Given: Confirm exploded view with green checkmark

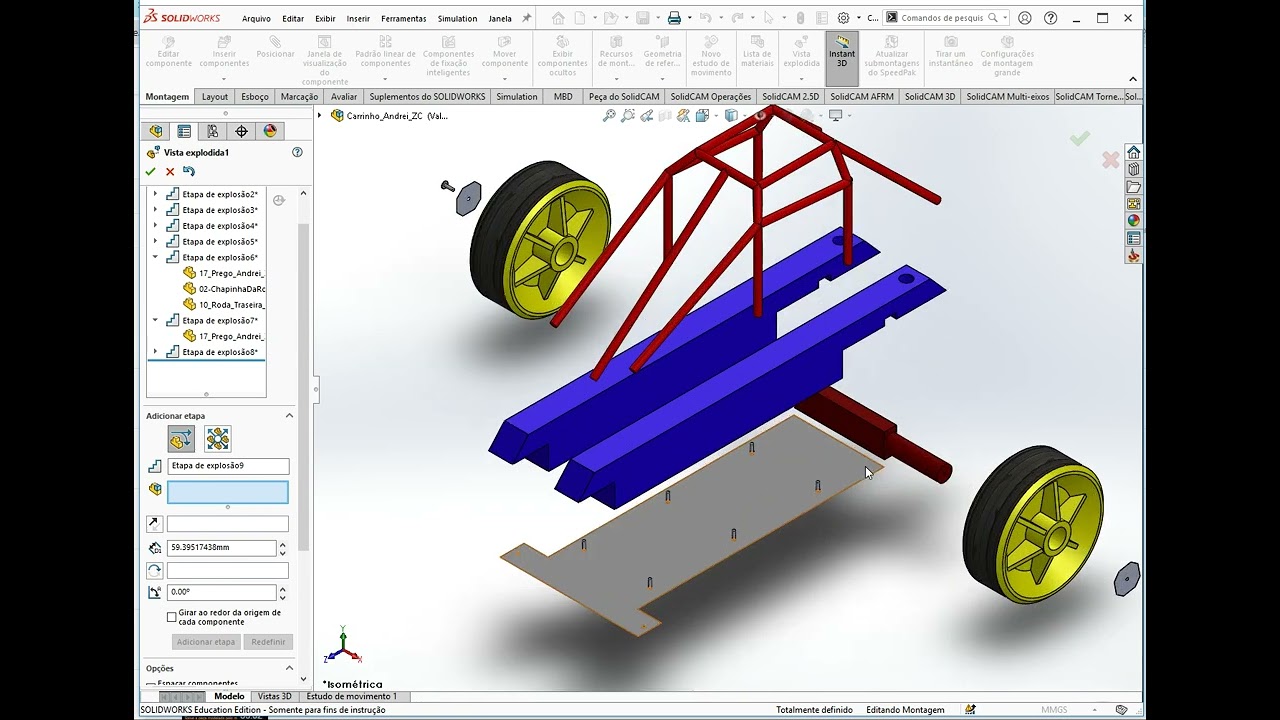Looking at the screenshot, I should pyautogui.click(x=151, y=172).
